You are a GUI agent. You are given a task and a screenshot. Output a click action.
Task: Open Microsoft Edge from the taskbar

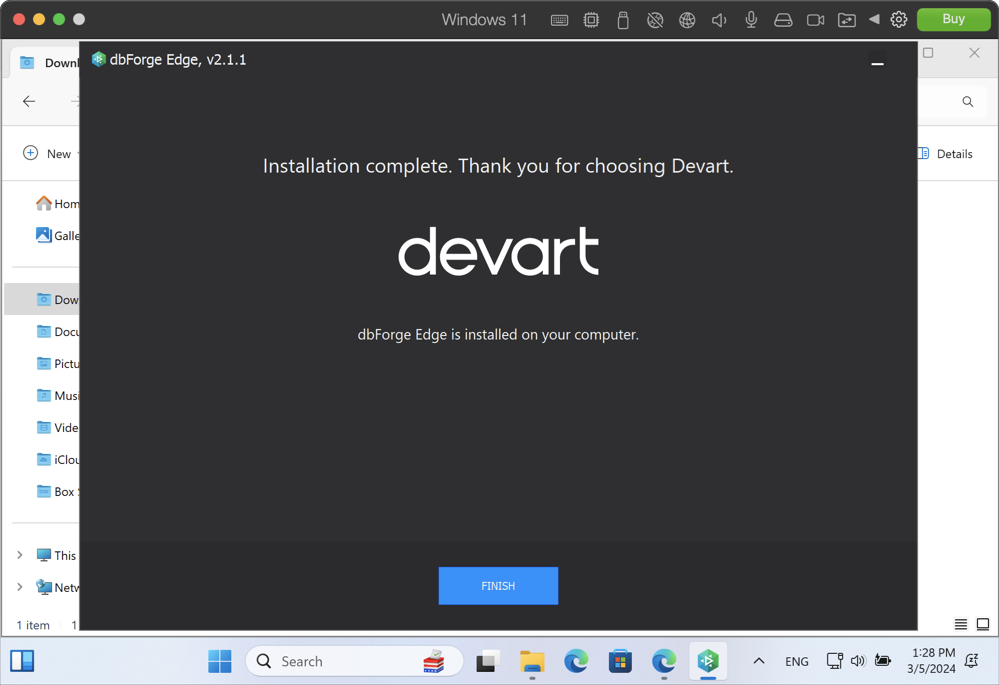tap(577, 661)
